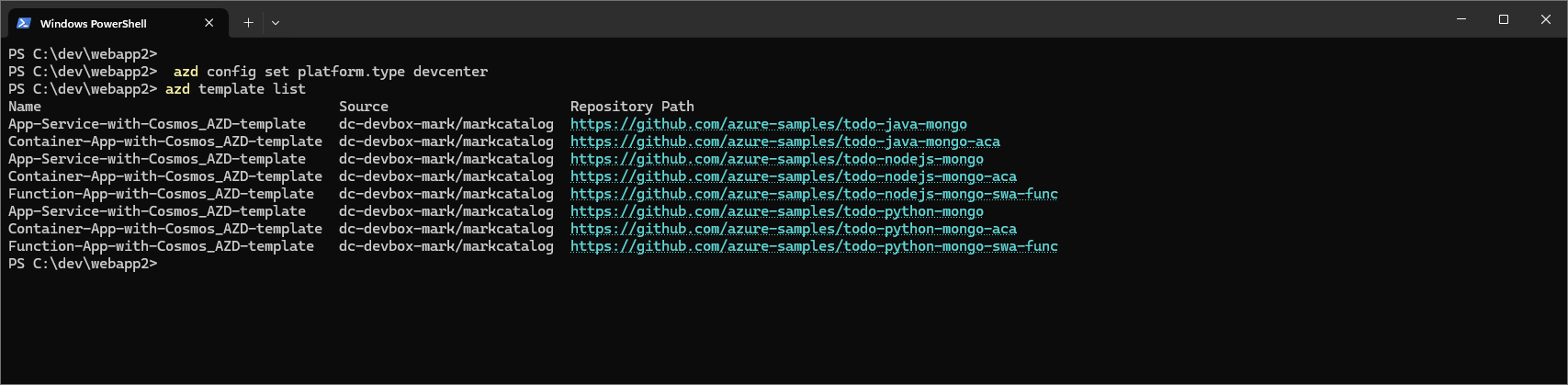The image size is (1568, 385).
Task: Click the 'azd template list' command text
Action: click(235, 89)
